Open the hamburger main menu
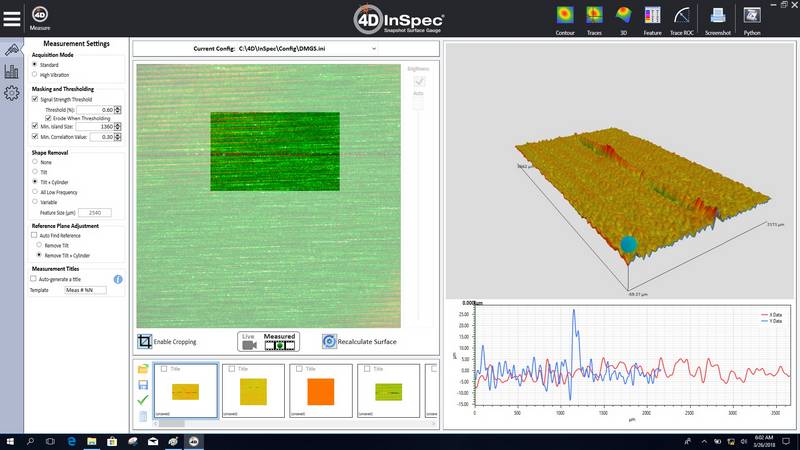Image resolution: width=800 pixels, height=450 pixels. point(12,19)
